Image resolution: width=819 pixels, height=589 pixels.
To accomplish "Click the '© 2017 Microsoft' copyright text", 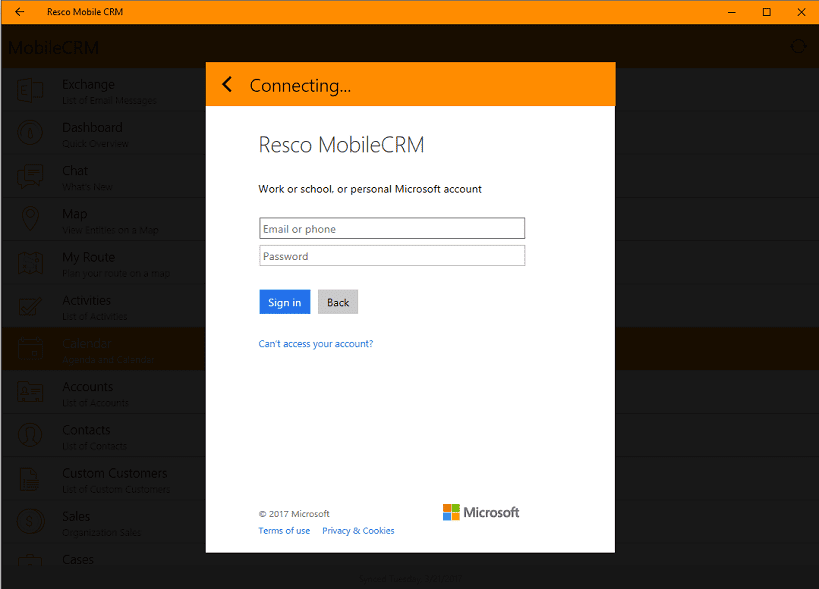I will tap(294, 514).
